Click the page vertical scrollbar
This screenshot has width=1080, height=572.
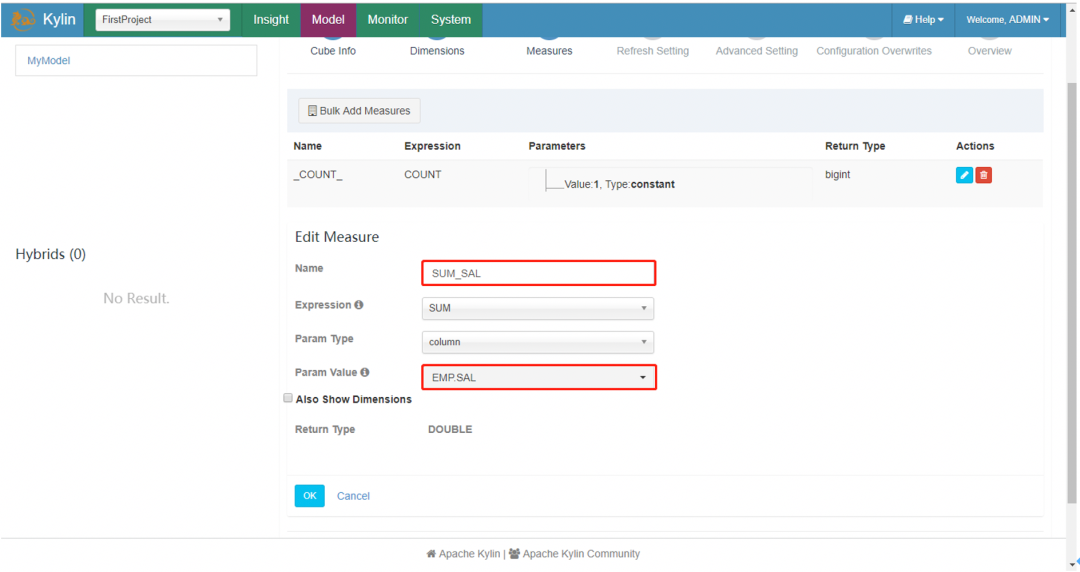[1072, 293]
